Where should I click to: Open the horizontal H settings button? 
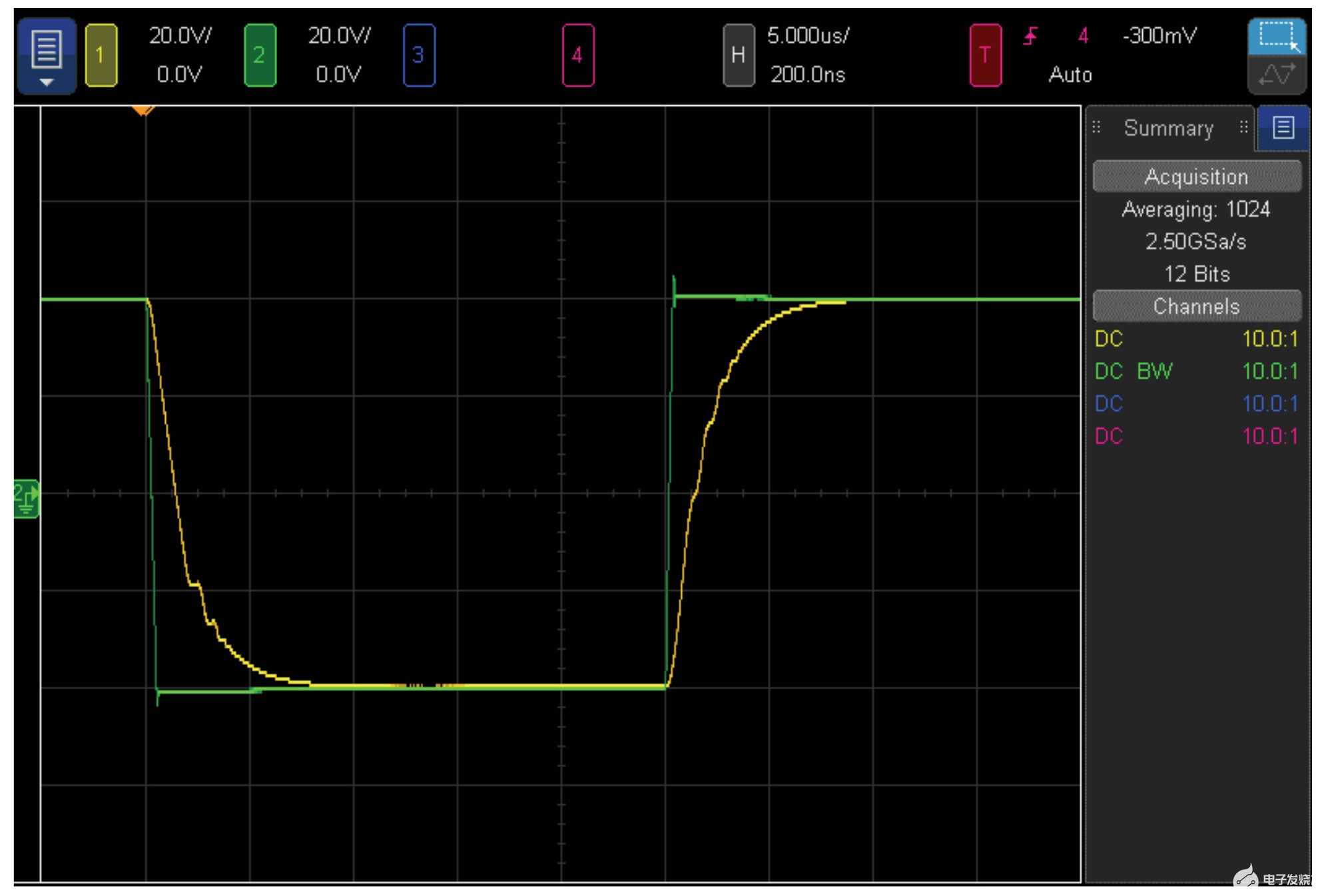coord(738,55)
